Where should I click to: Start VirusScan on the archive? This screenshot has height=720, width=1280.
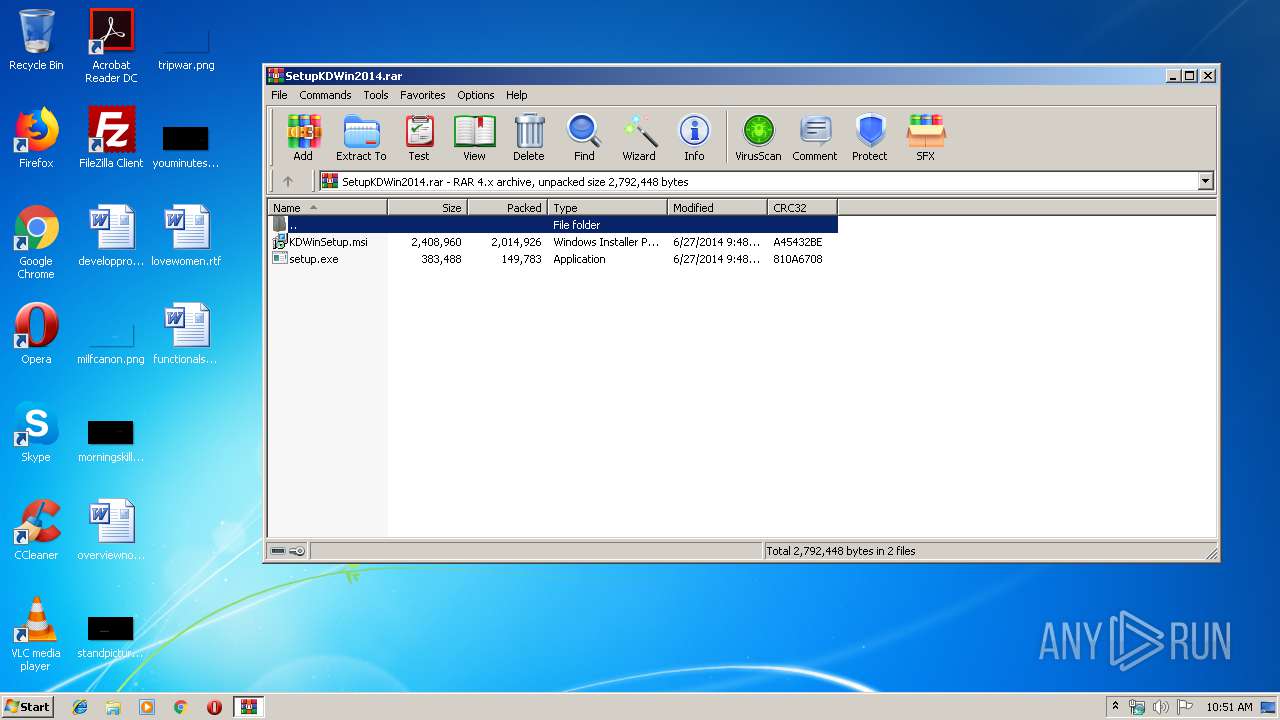click(x=758, y=138)
